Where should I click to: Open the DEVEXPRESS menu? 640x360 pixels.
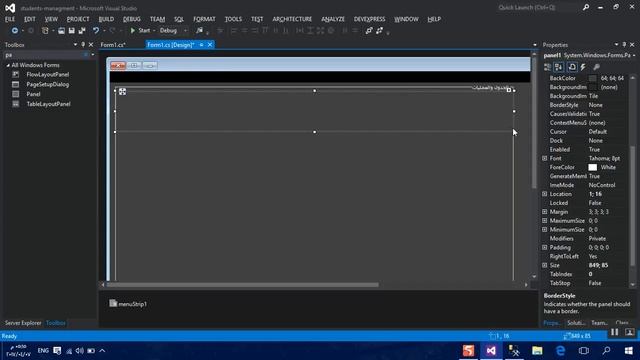369,19
